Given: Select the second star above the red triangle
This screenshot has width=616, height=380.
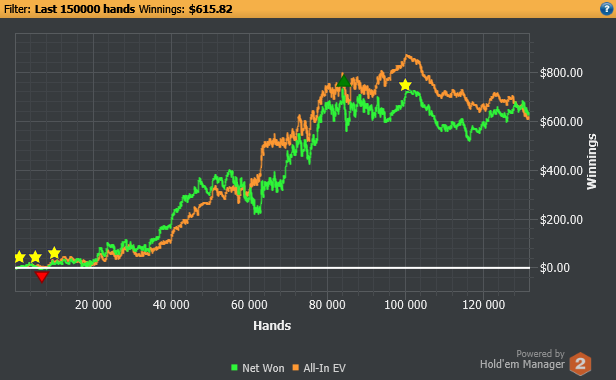Looking at the screenshot, I should click(35, 257).
